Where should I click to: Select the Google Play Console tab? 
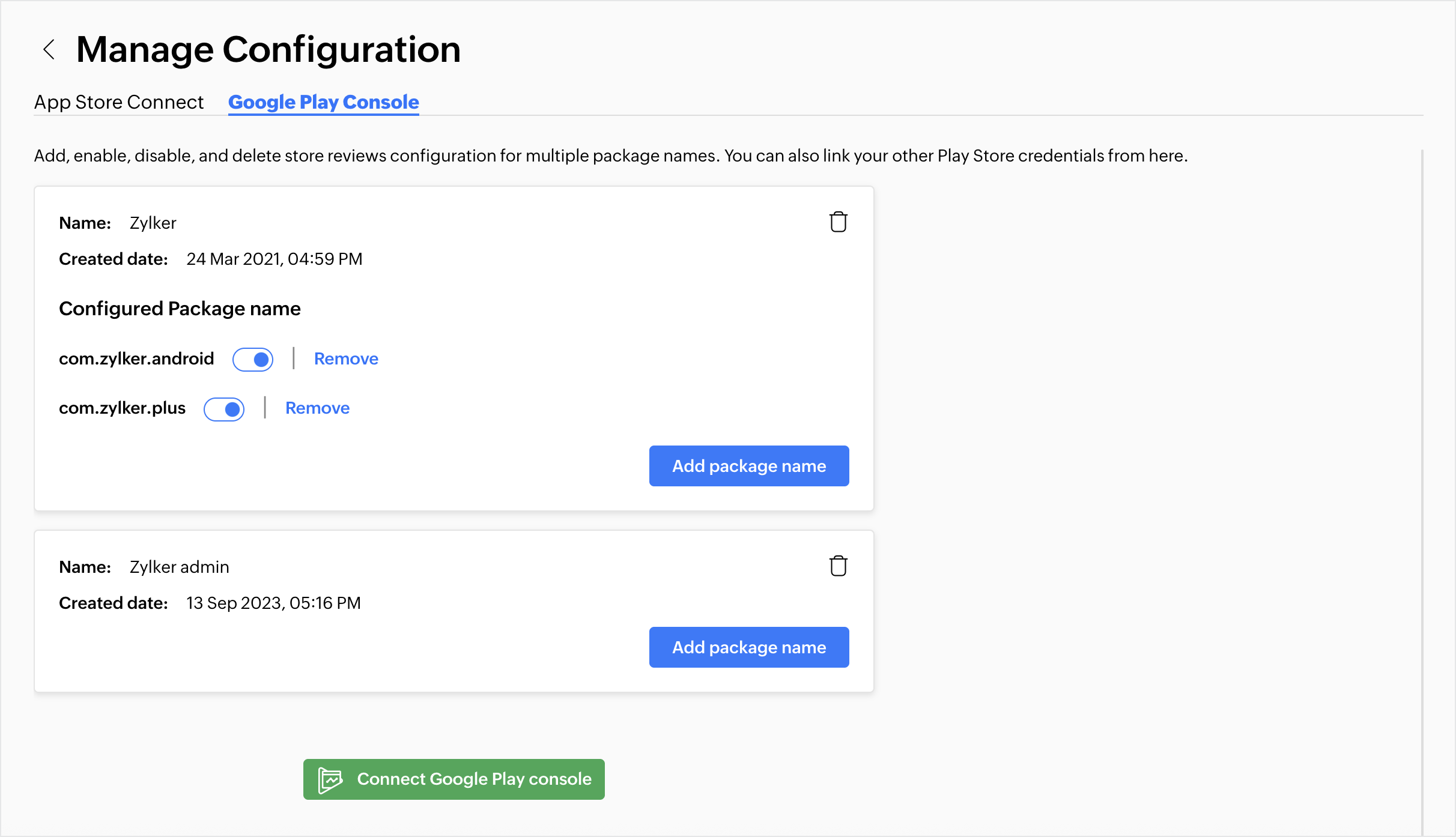[323, 102]
